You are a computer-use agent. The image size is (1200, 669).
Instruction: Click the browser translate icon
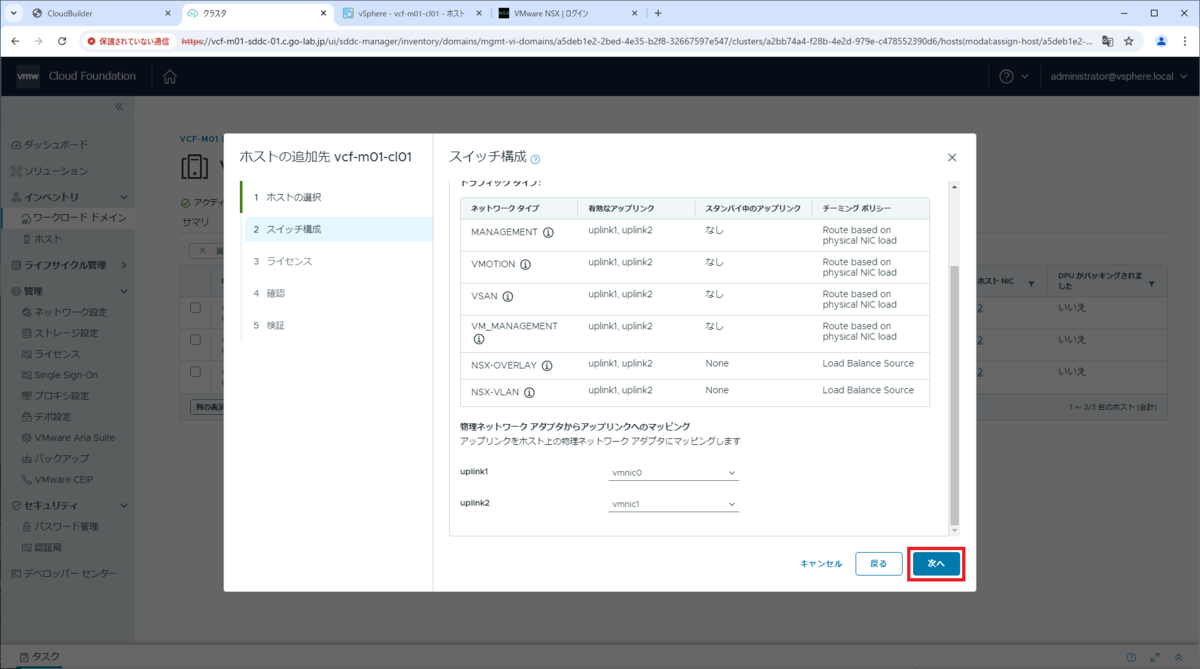pos(1108,41)
